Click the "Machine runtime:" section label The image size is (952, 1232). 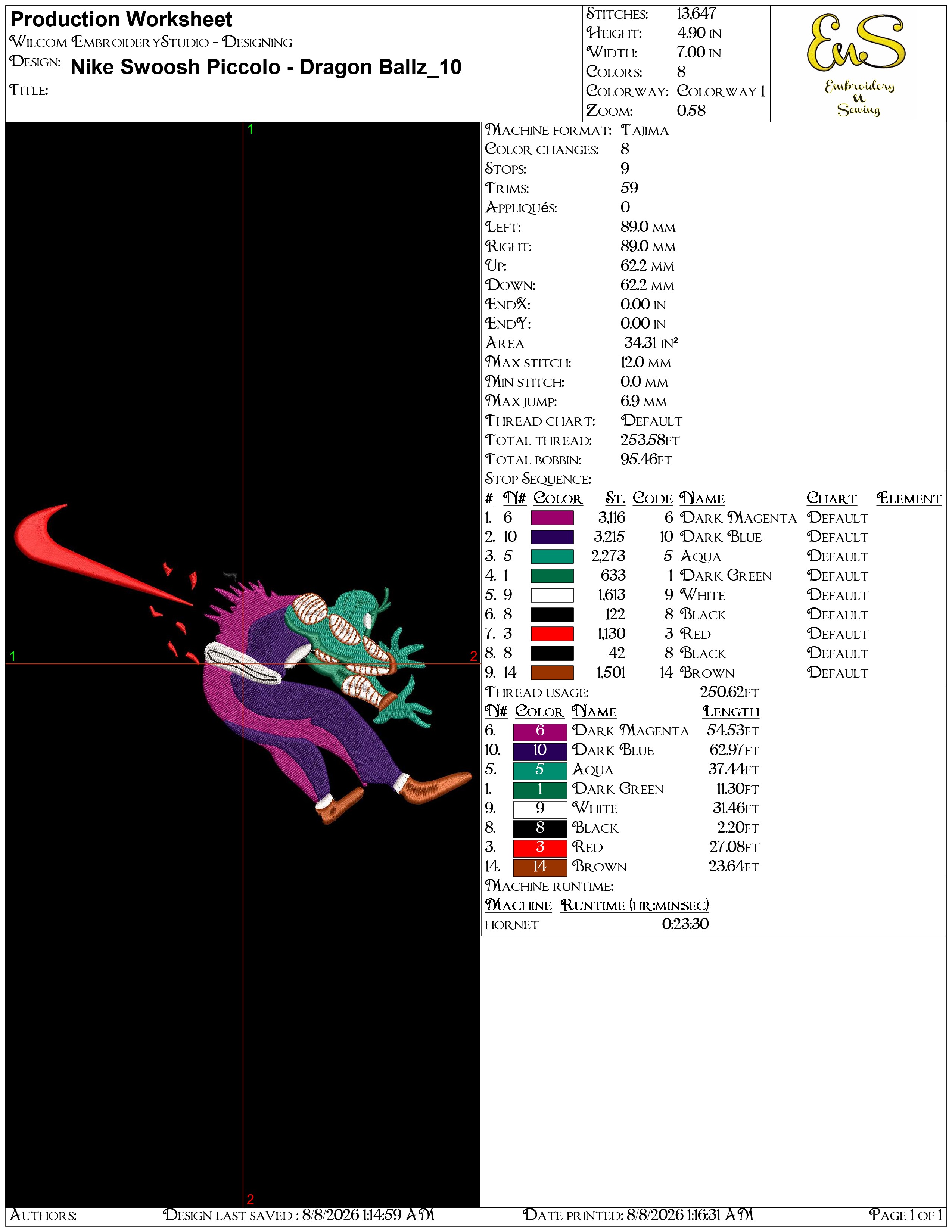[549, 886]
